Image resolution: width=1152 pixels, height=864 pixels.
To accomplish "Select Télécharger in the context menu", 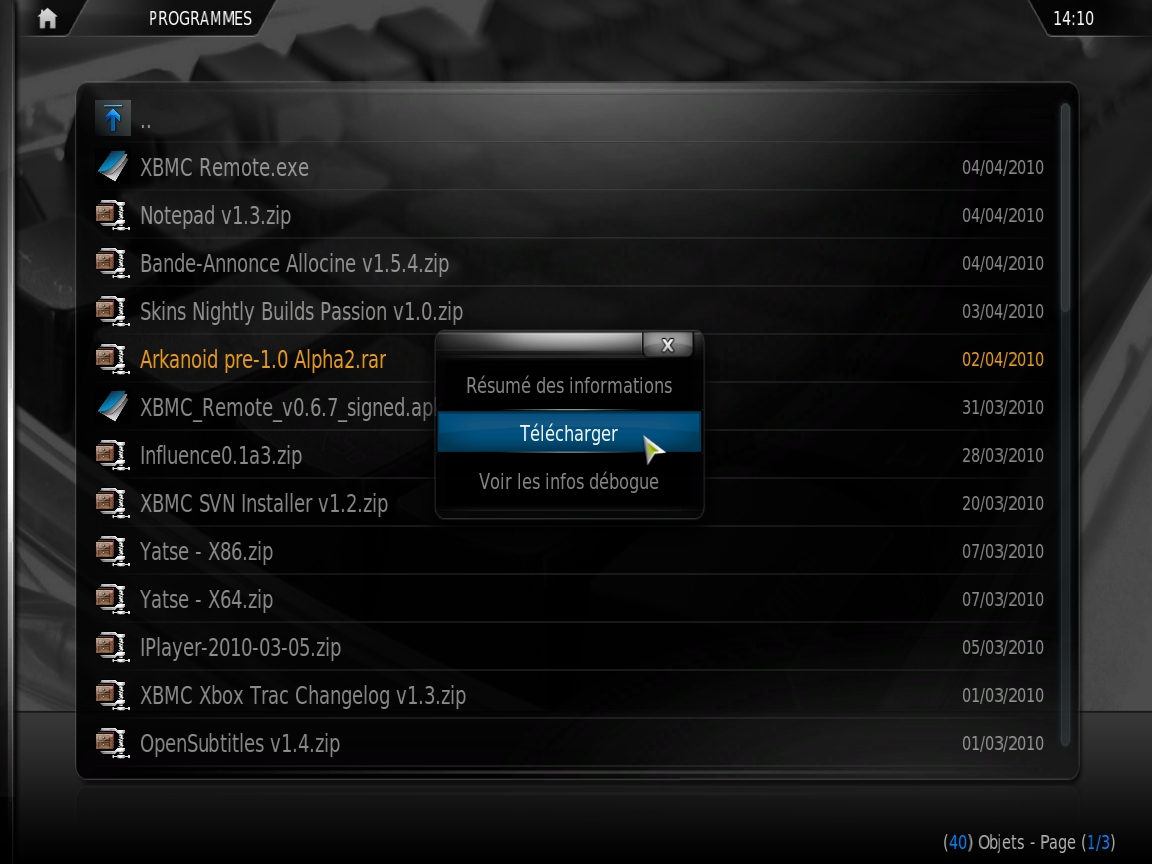I will tap(569, 433).
